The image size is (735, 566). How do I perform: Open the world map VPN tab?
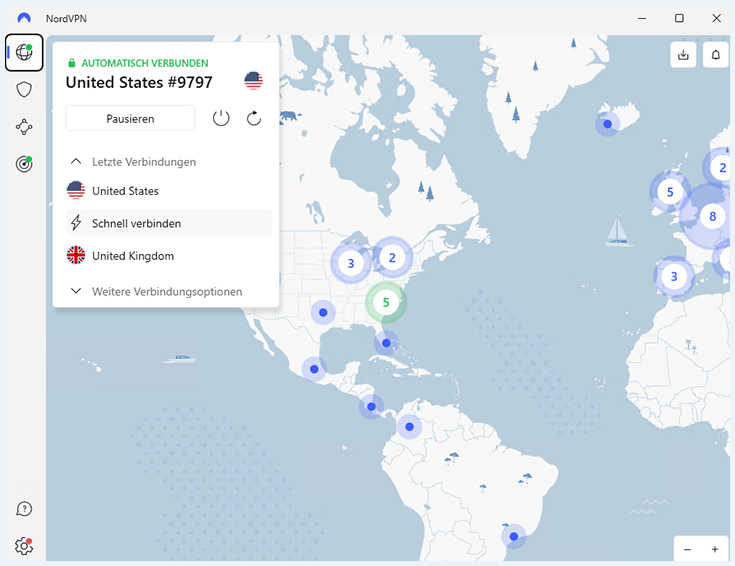click(x=24, y=52)
